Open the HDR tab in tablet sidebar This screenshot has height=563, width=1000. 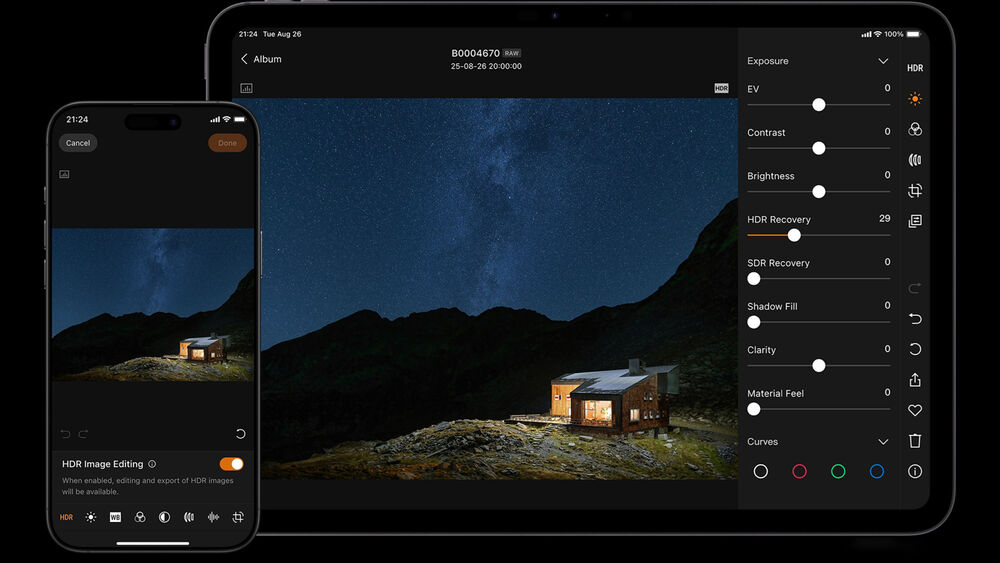point(915,68)
